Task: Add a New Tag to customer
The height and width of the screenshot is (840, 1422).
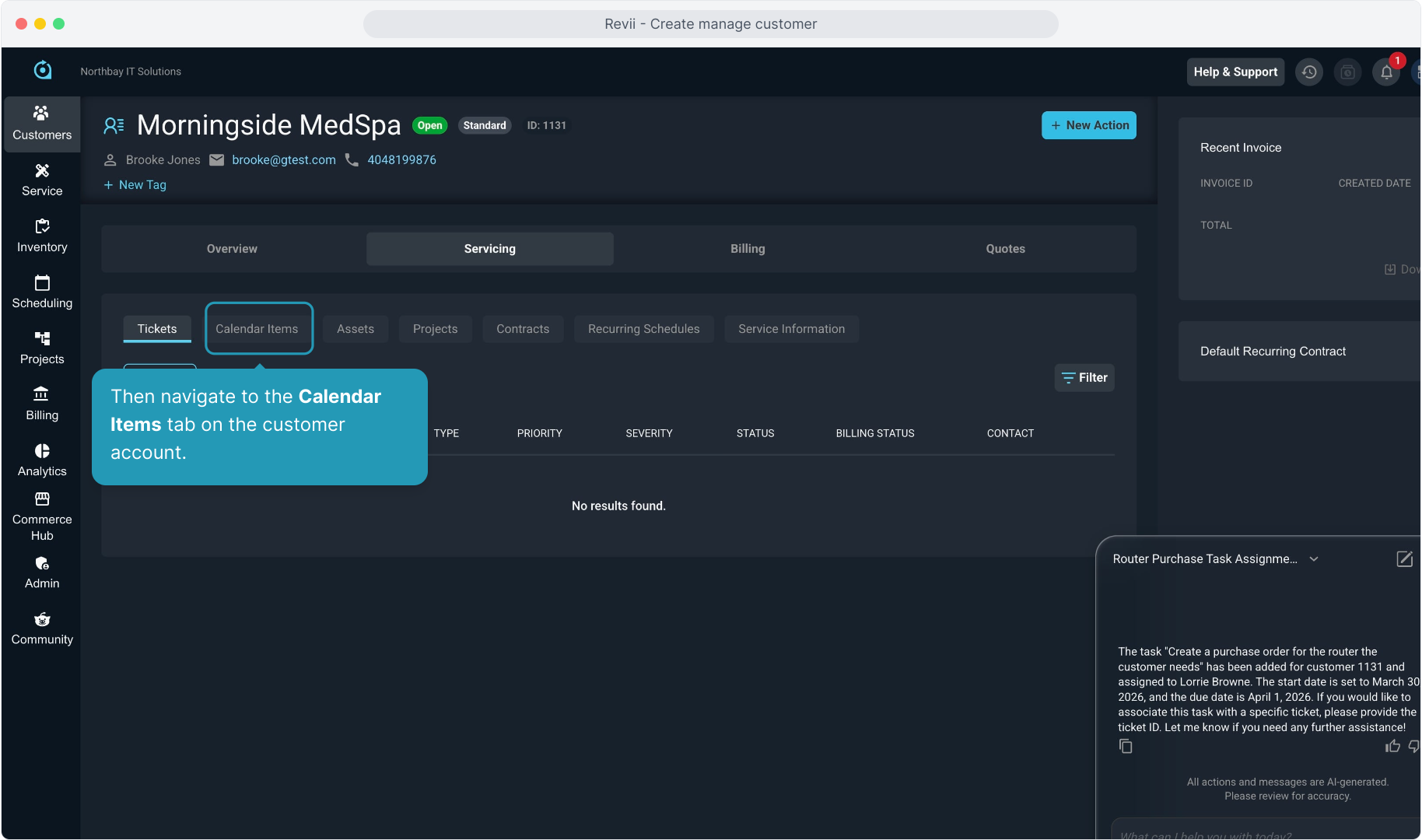Action: click(x=135, y=185)
